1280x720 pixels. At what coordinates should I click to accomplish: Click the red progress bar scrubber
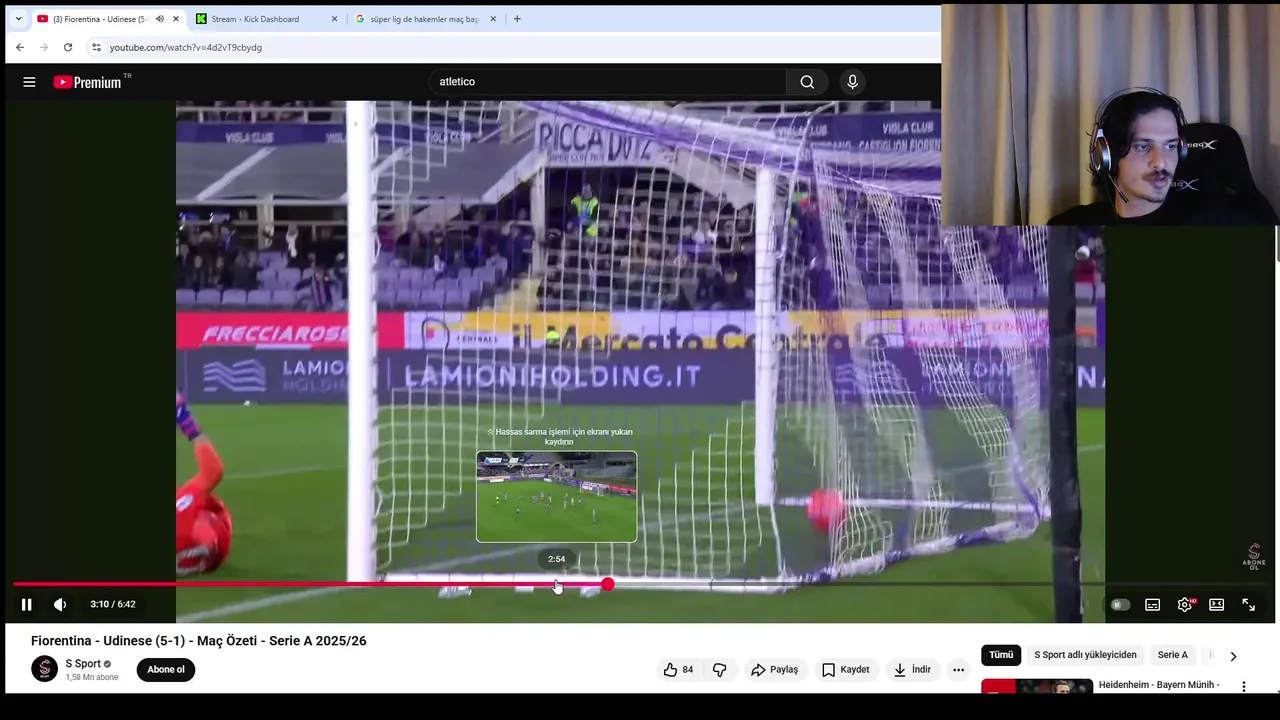[608, 584]
